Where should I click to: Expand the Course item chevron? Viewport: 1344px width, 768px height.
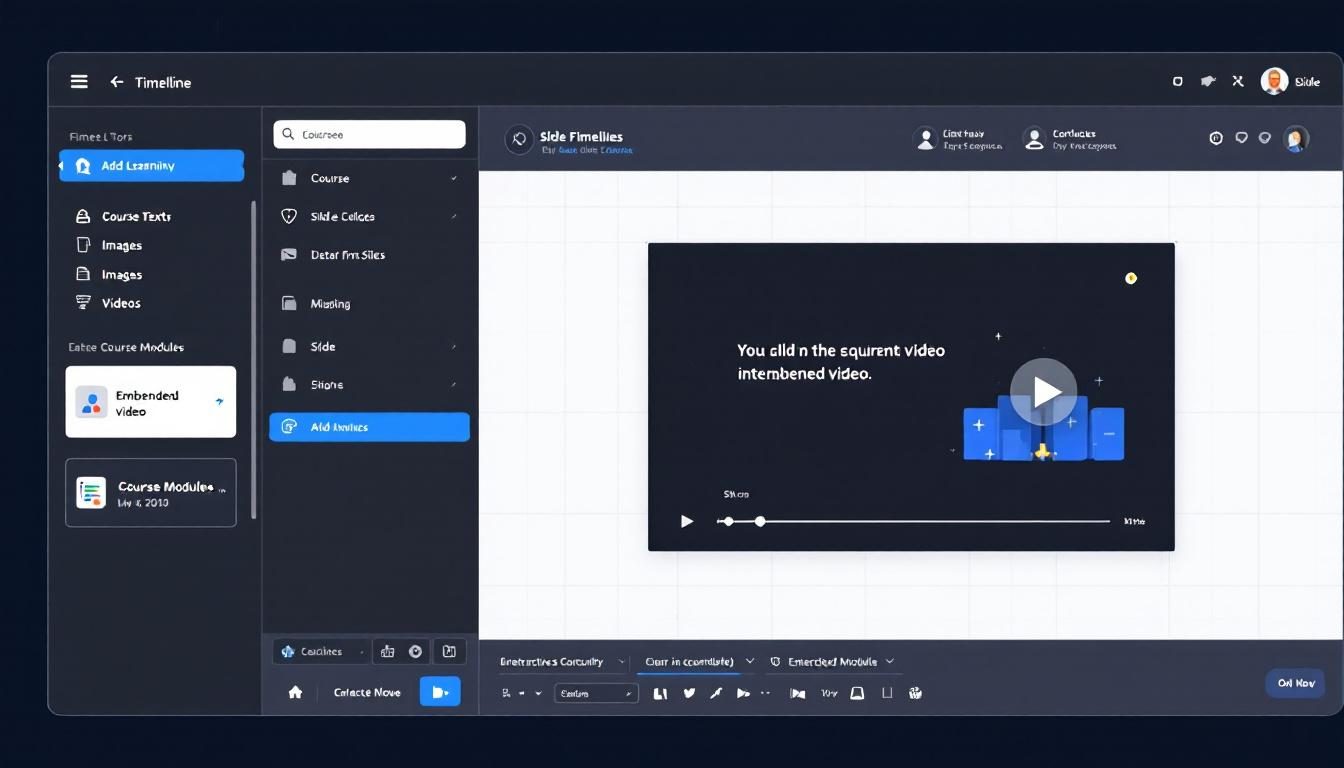[454, 178]
